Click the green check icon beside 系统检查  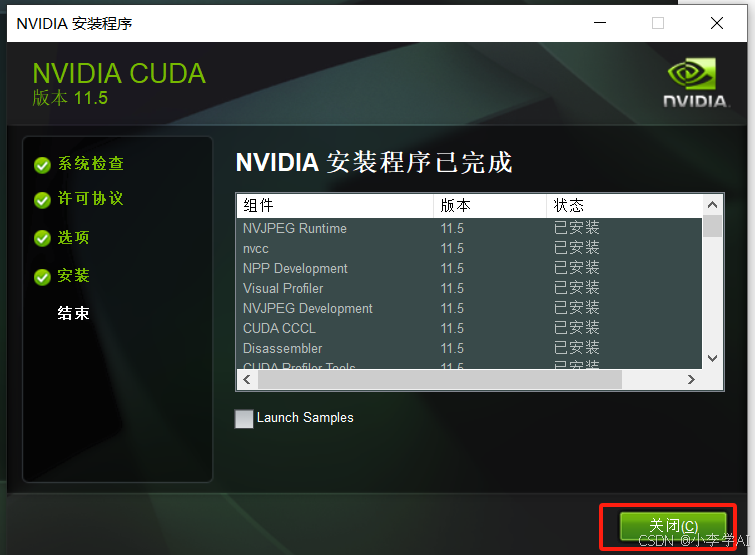point(42,165)
